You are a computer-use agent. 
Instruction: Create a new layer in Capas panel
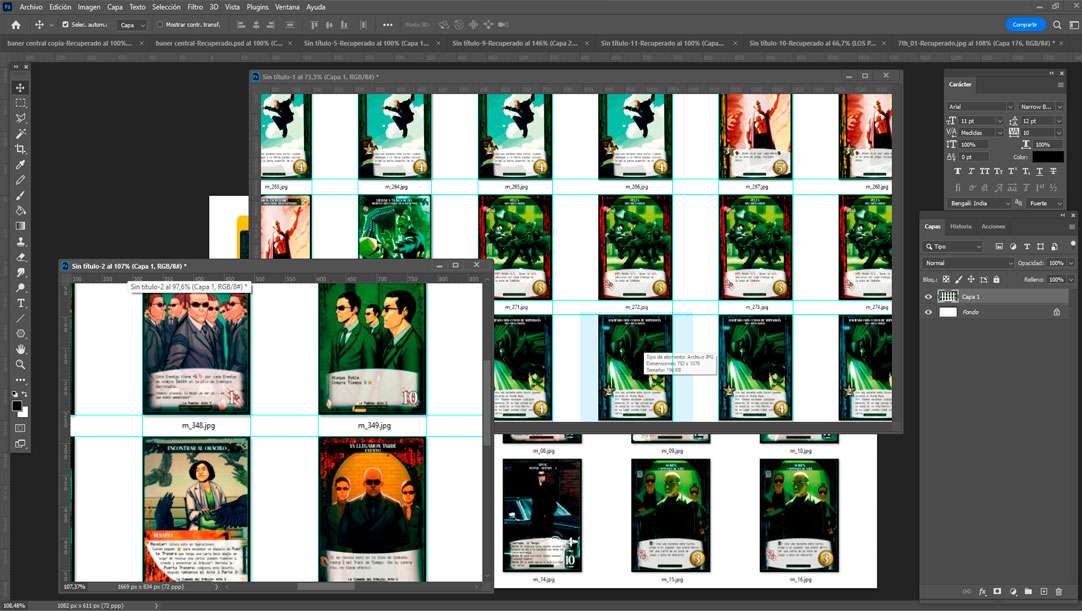(1043, 592)
